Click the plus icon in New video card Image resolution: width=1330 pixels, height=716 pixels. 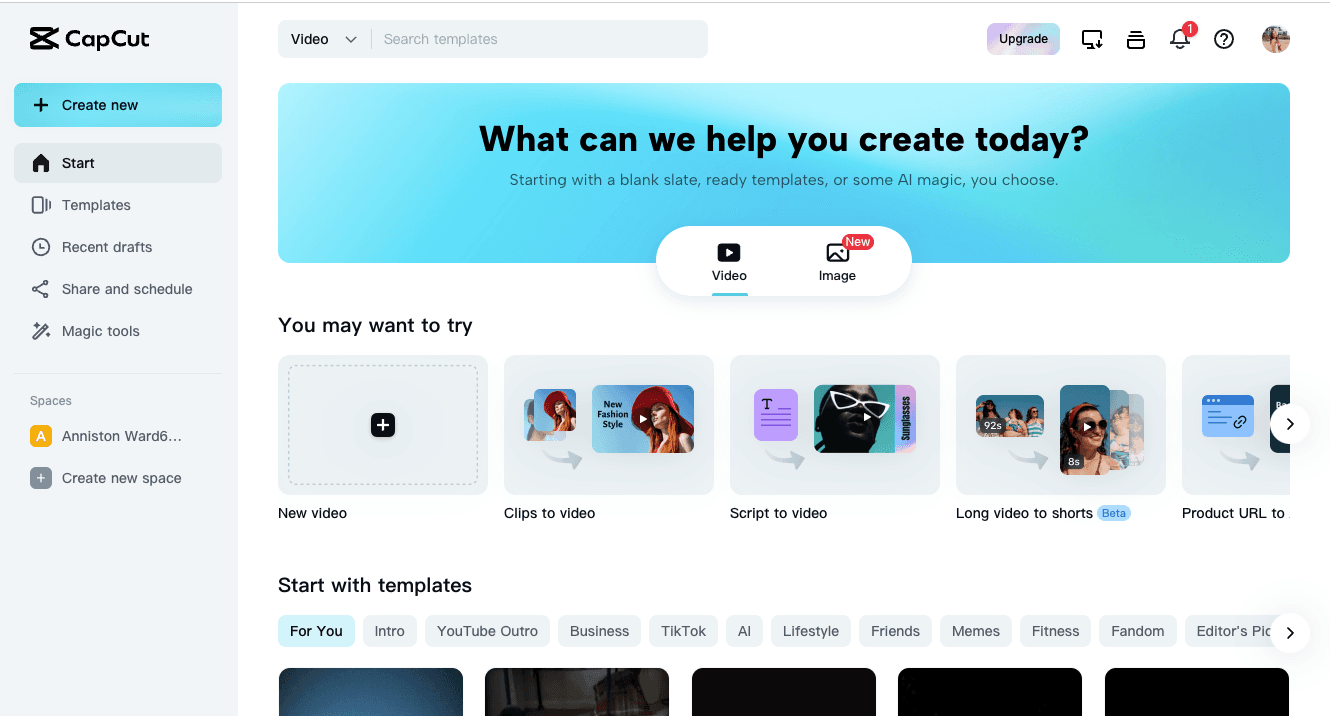[383, 425]
